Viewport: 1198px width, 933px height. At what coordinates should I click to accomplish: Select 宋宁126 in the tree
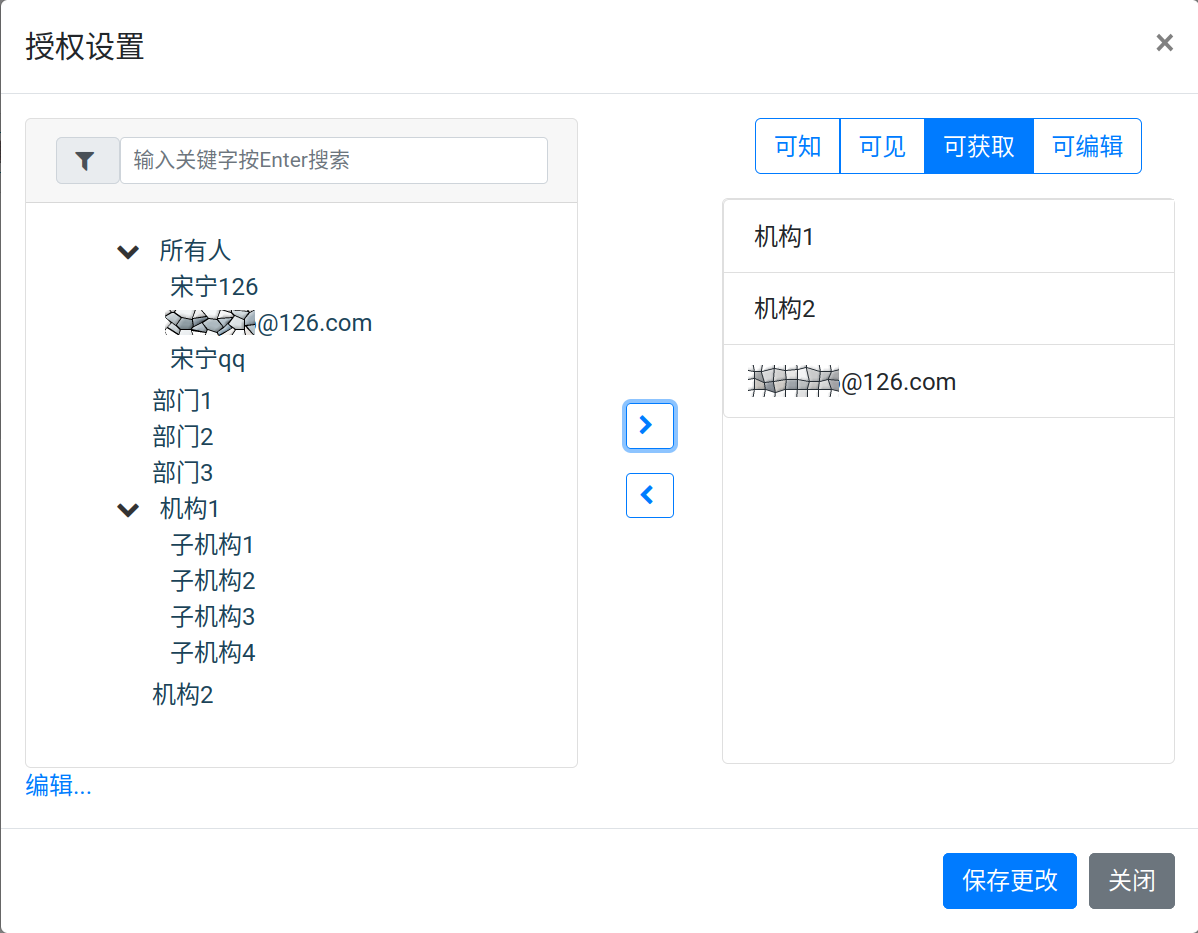click(x=214, y=288)
